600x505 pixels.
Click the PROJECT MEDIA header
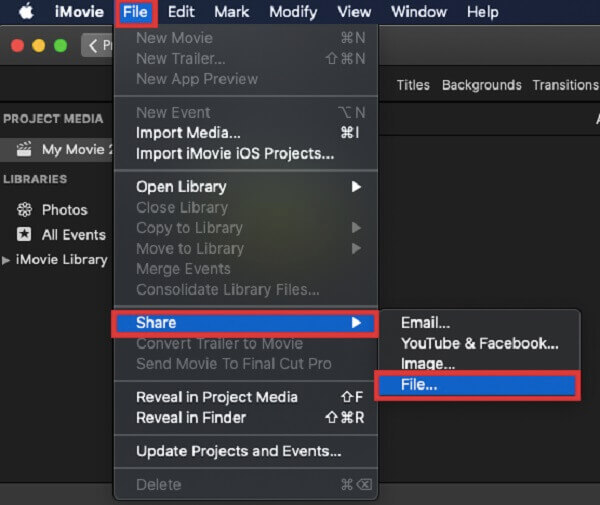tap(53, 119)
